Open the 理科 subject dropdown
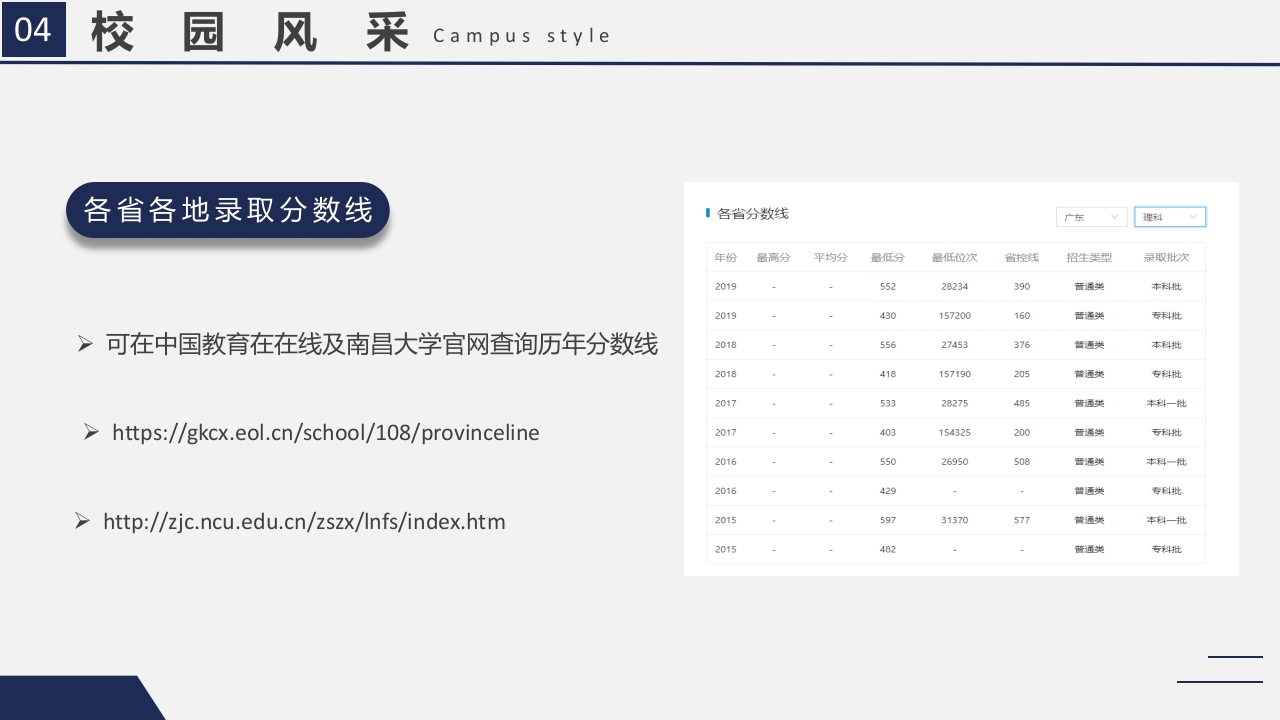Viewport: 1280px width, 720px height. pos(1169,217)
